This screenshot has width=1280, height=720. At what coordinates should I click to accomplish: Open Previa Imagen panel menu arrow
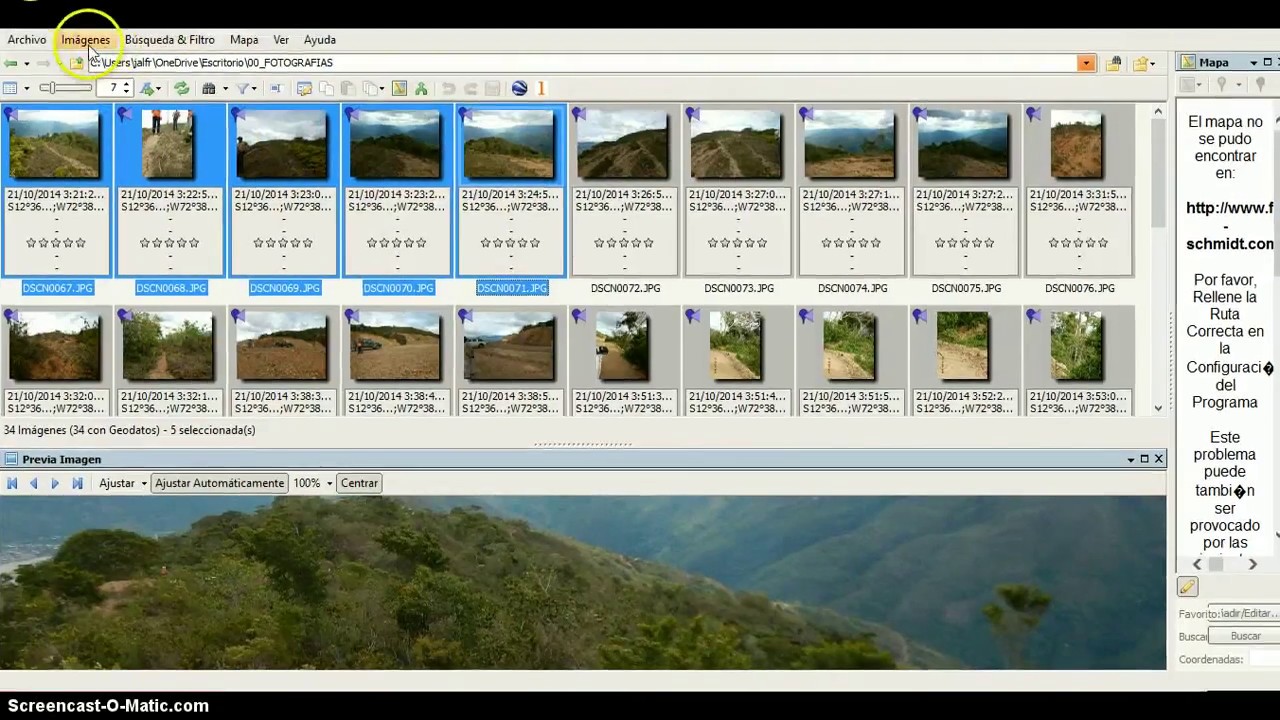click(x=1131, y=459)
